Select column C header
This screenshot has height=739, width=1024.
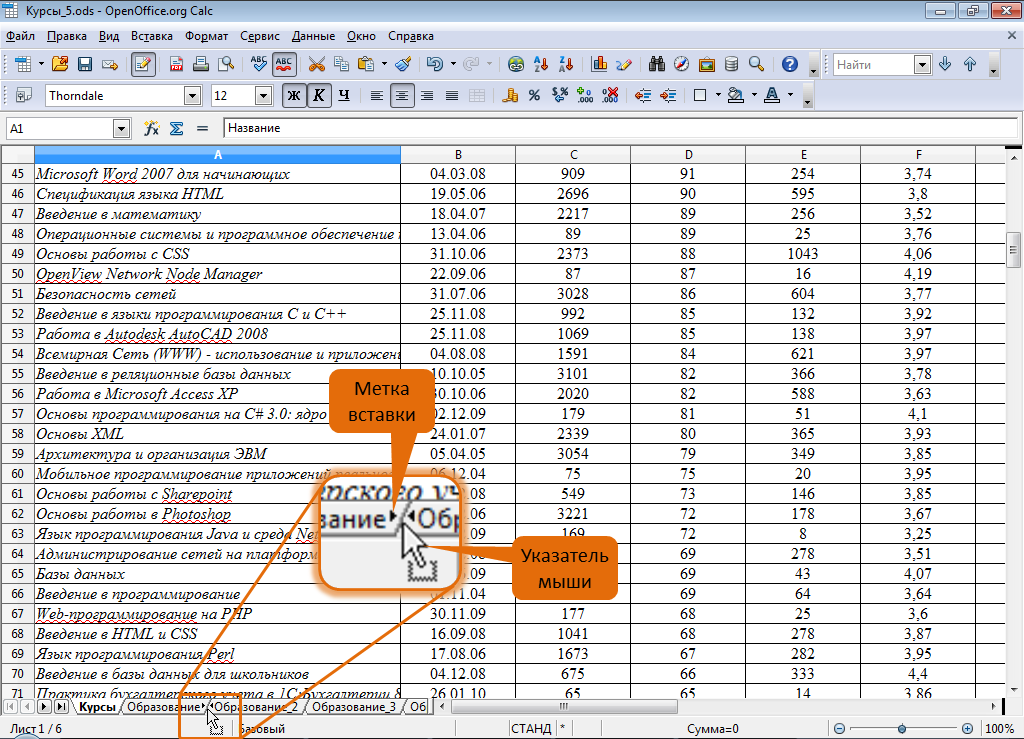(573, 155)
